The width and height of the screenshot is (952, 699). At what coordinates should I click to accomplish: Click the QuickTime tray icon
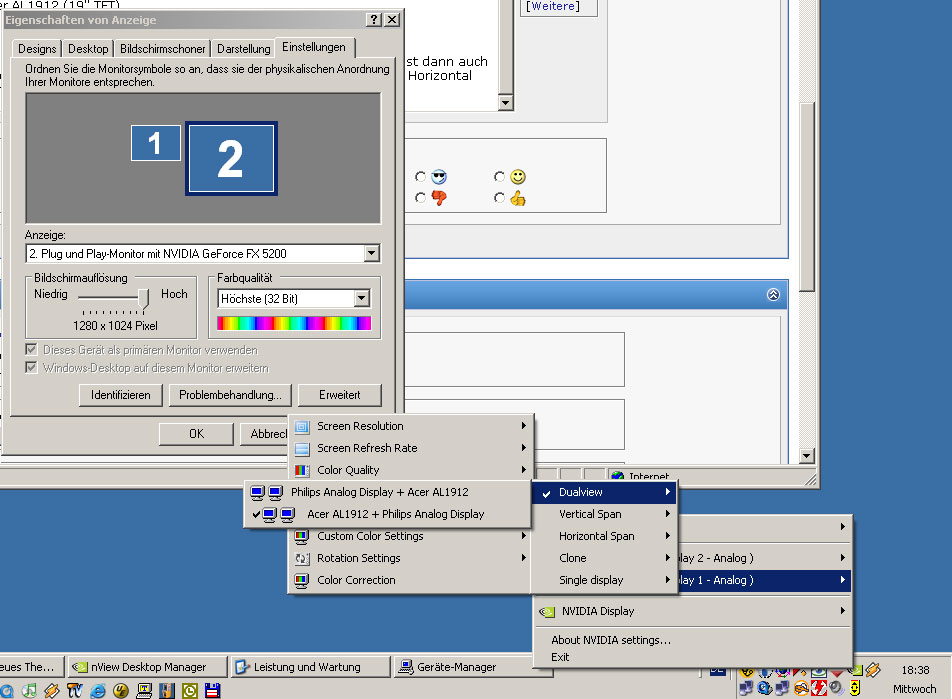(765, 688)
